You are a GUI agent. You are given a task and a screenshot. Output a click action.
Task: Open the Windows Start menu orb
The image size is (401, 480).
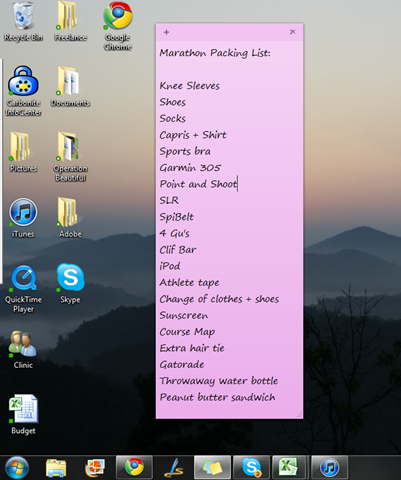16,468
